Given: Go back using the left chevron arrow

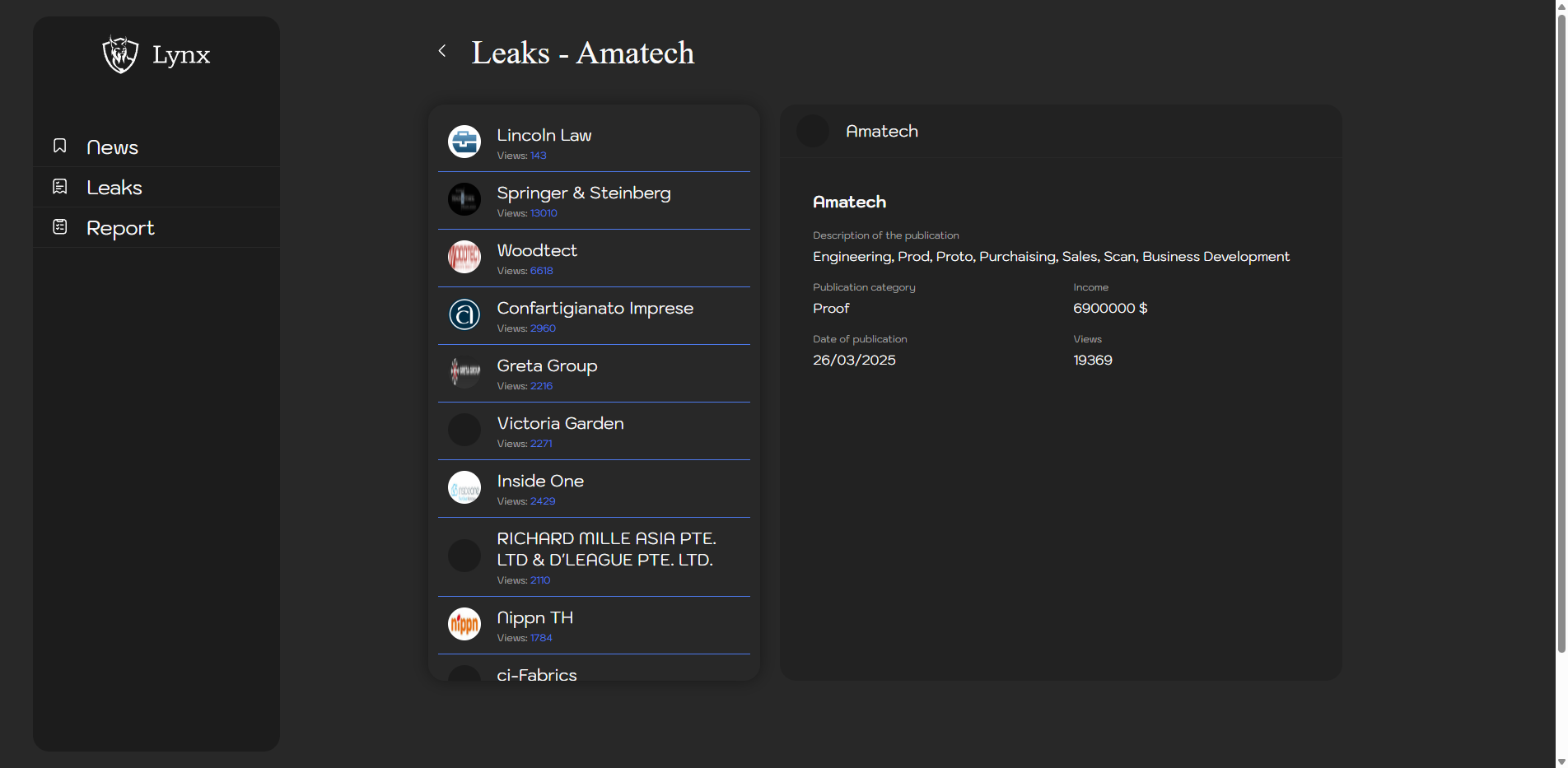Looking at the screenshot, I should pos(442,51).
